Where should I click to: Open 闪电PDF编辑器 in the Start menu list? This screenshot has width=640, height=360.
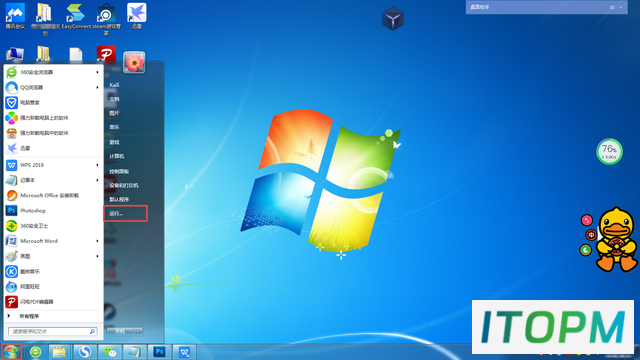click(x=53, y=302)
